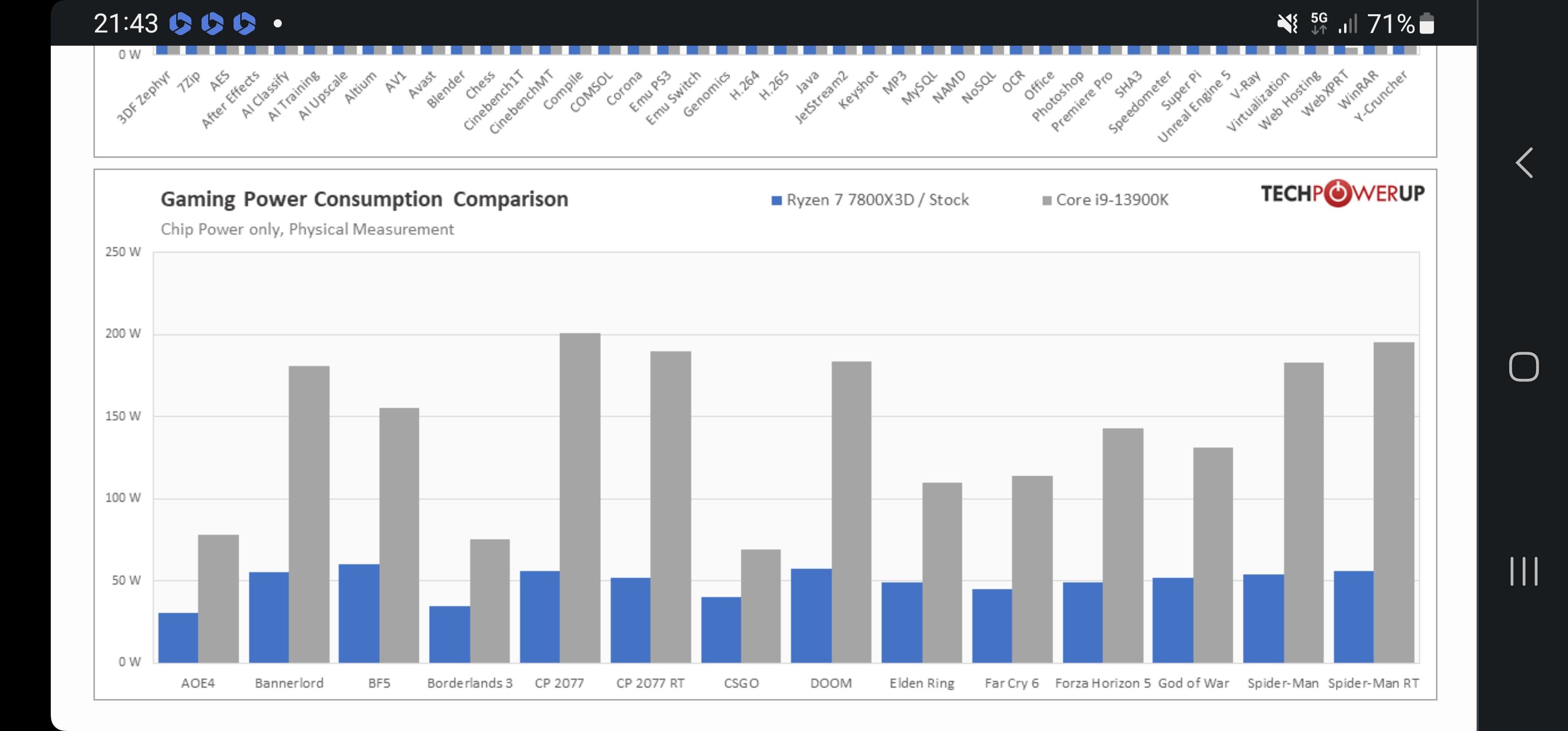Viewport: 1568px width, 731px height.
Task: Click the Premiere Pro label in upper chart
Action: [1082, 101]
